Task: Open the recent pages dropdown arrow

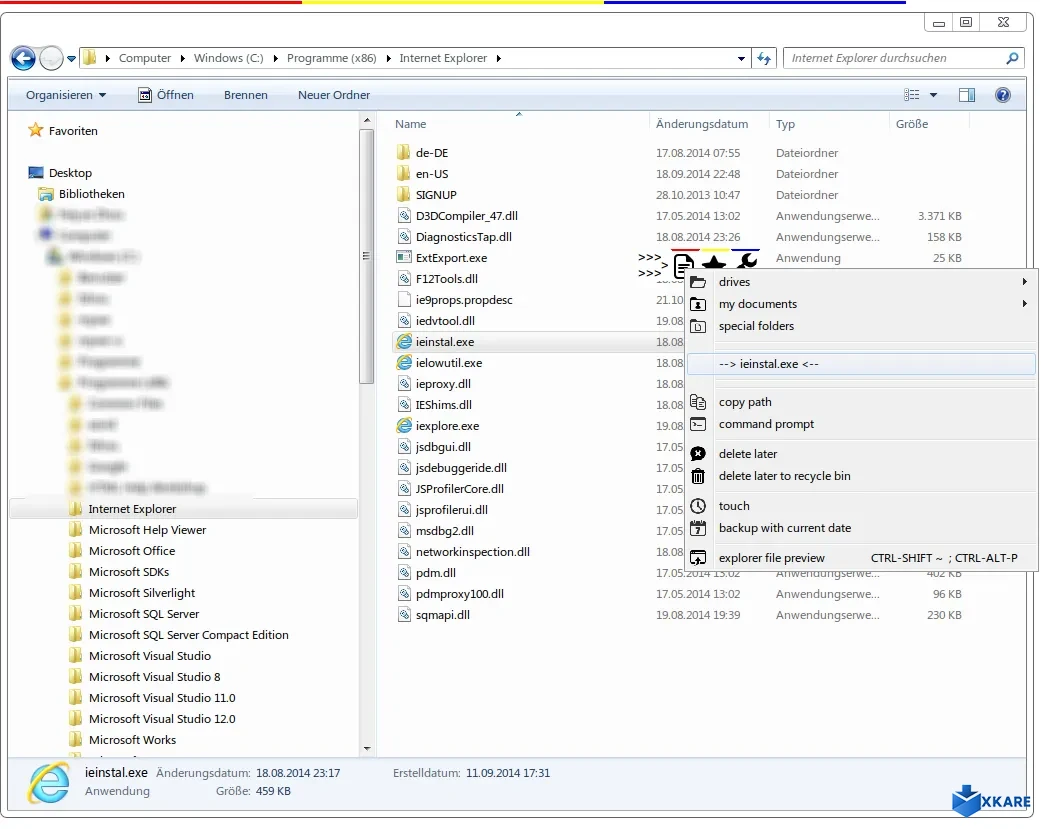Action: (x=71, y=59)
